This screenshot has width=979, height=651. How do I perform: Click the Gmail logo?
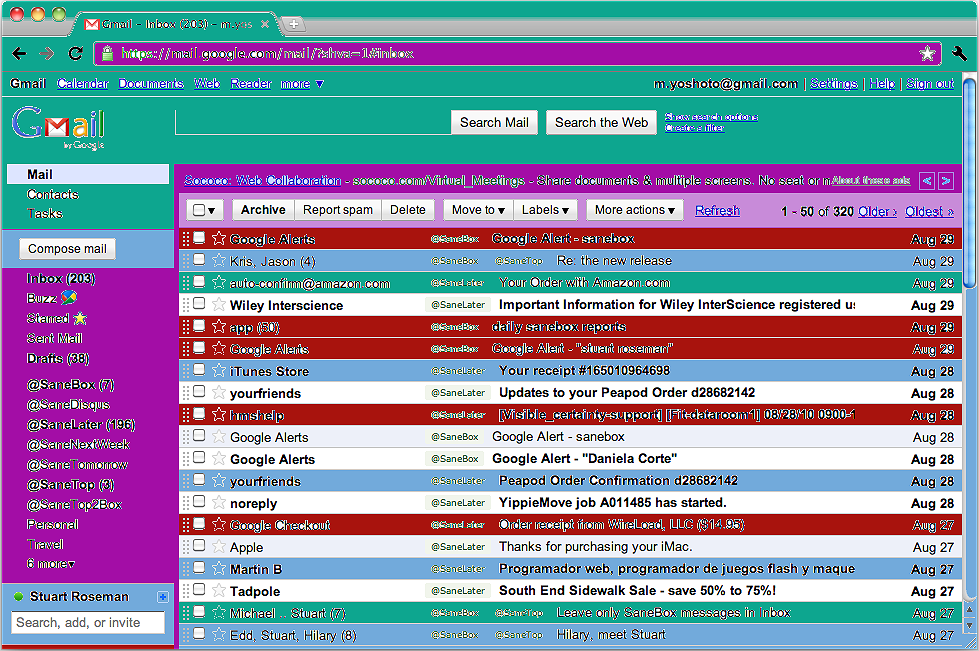(x=58, y=127)
